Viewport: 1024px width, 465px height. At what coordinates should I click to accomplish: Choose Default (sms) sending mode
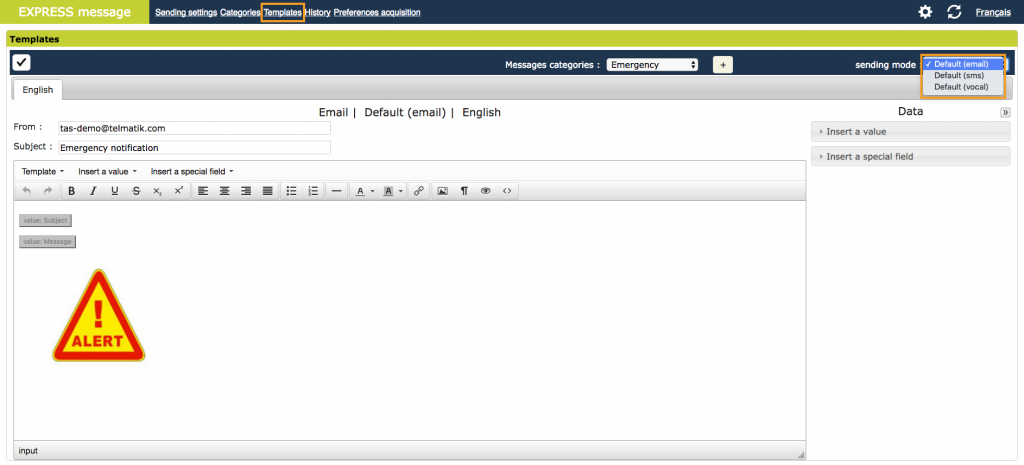pyautogui.click(x=962, y=75)
